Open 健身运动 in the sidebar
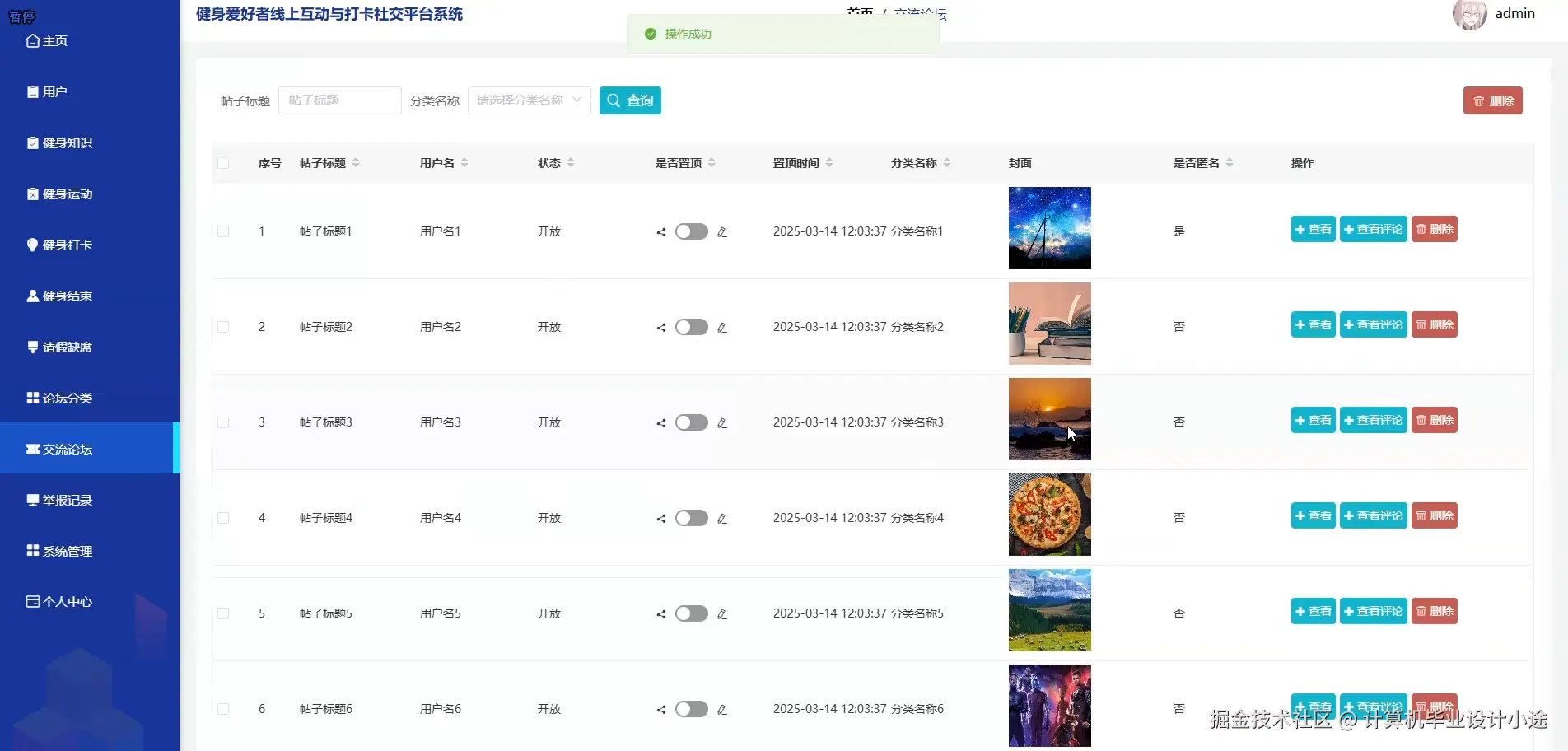 90,194
